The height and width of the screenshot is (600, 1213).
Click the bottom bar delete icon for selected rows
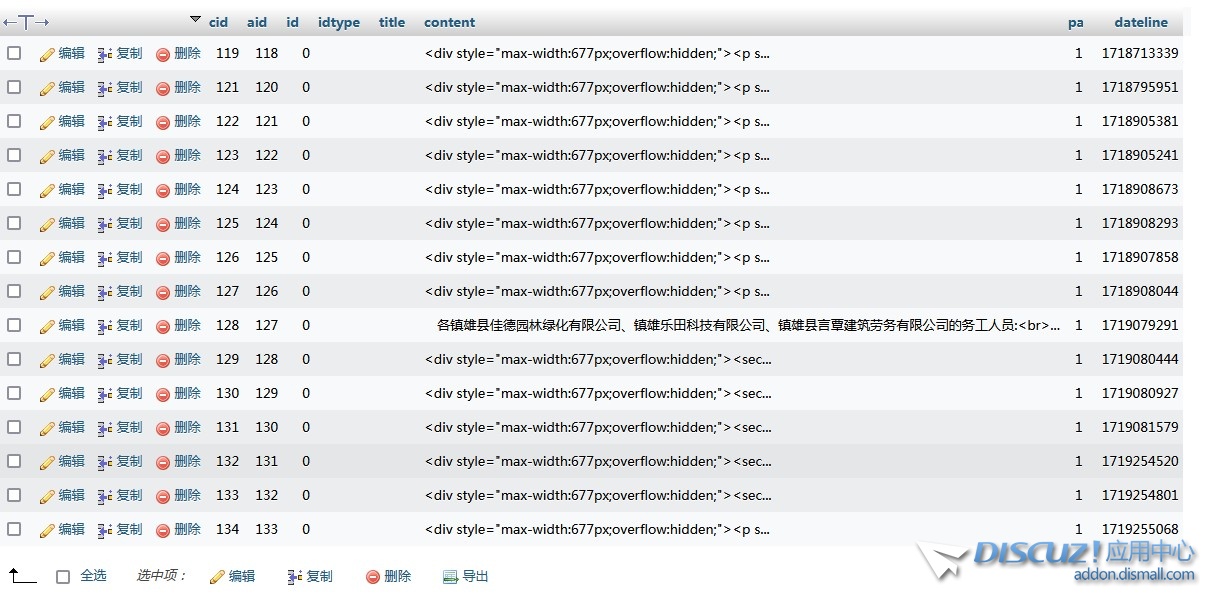(x=373, y=577)
